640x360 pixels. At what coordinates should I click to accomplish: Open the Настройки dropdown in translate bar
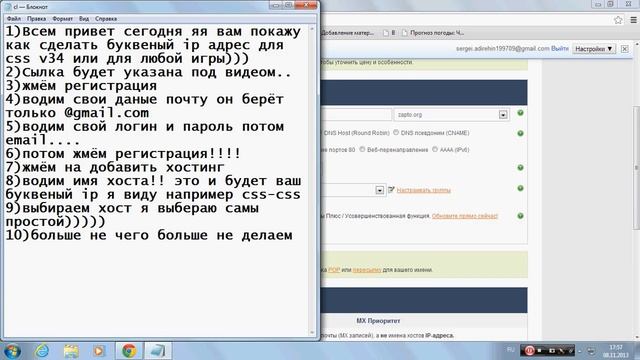coord(593,49)
